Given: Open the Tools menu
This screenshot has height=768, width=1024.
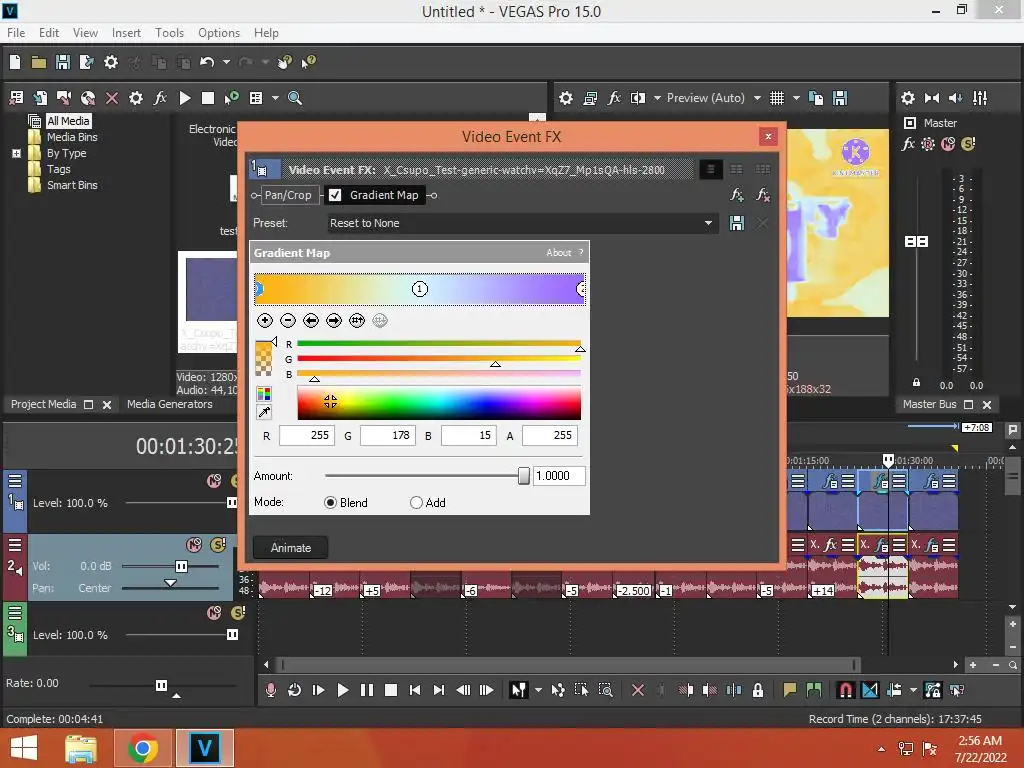Looking at the screenshot, I should 169,33.
